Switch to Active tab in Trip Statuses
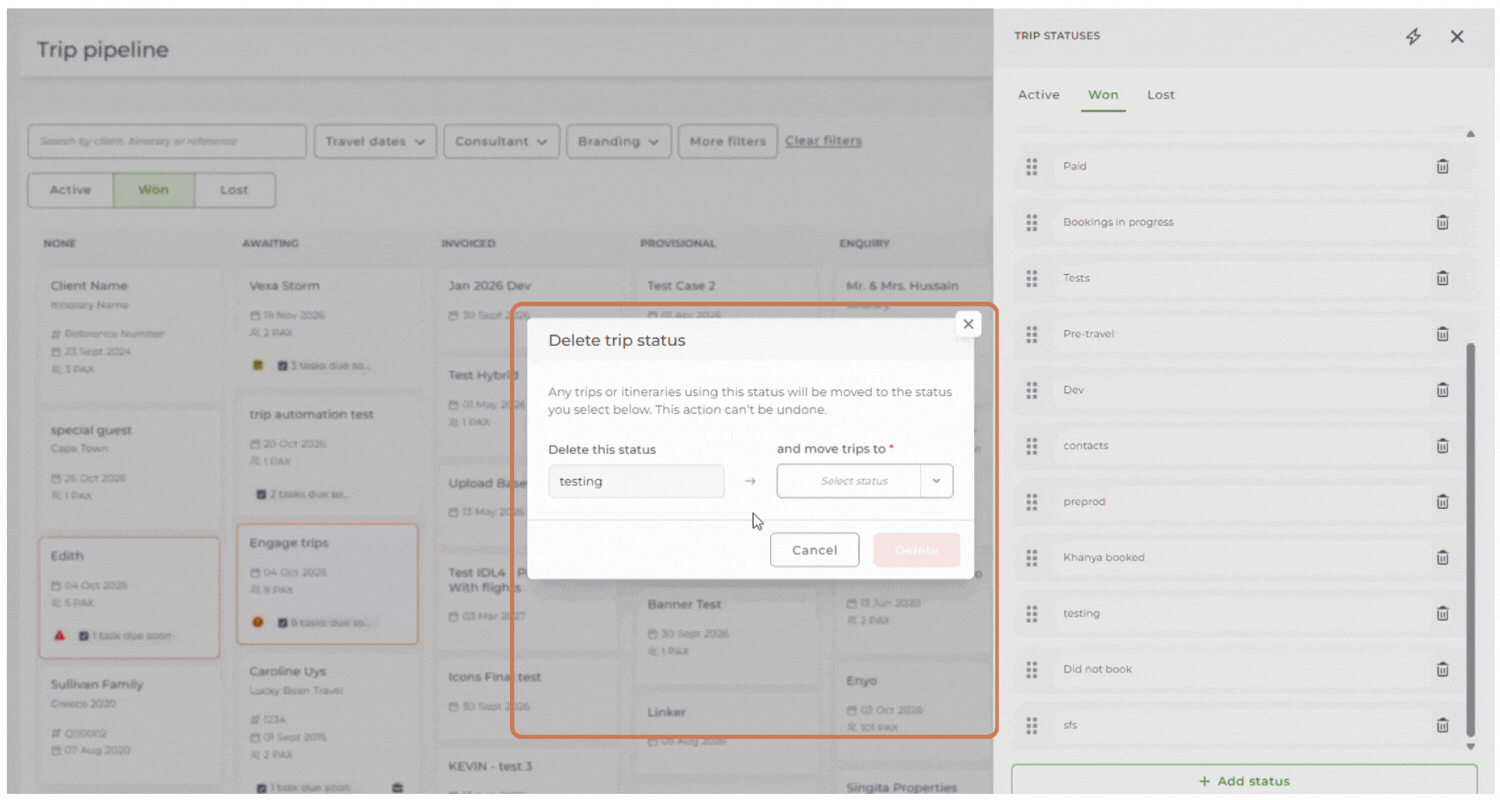The image size is (1500, 800). click(x=1038, y=95)
